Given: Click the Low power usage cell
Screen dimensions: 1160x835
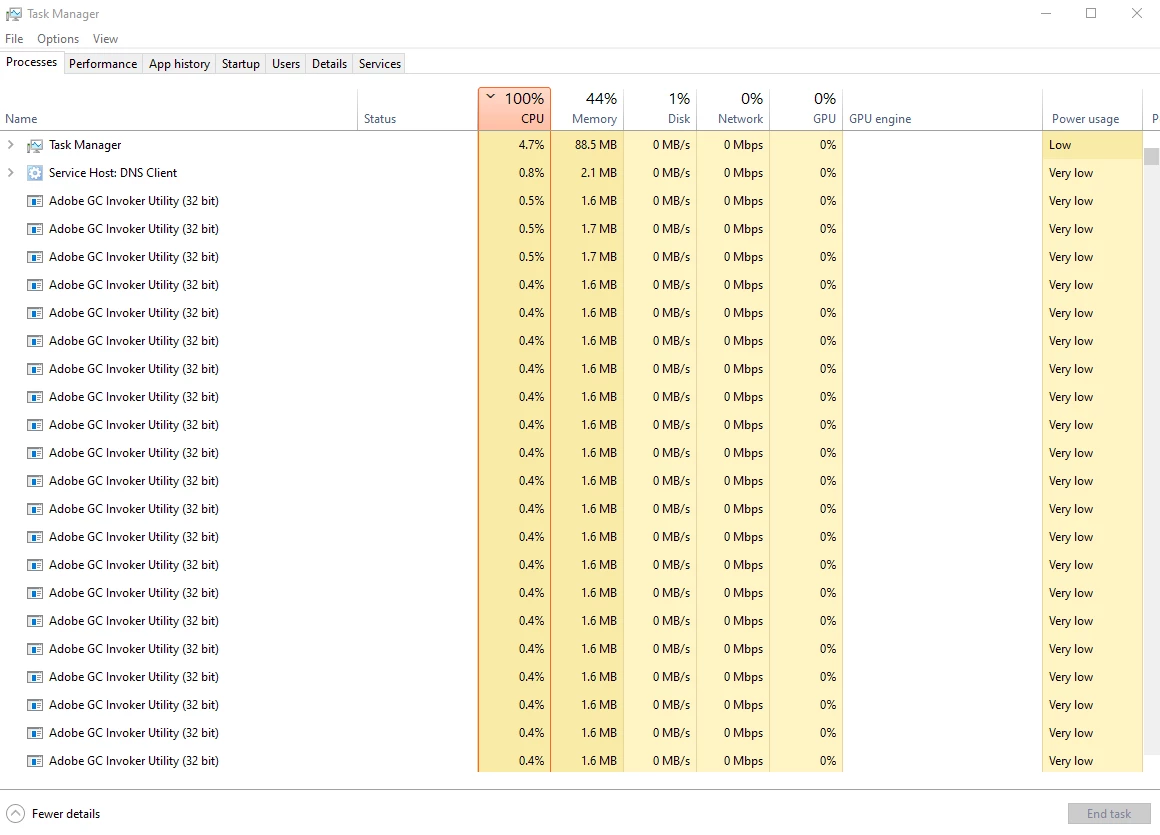Looking at the screenshot, I should coord(1092,145).
